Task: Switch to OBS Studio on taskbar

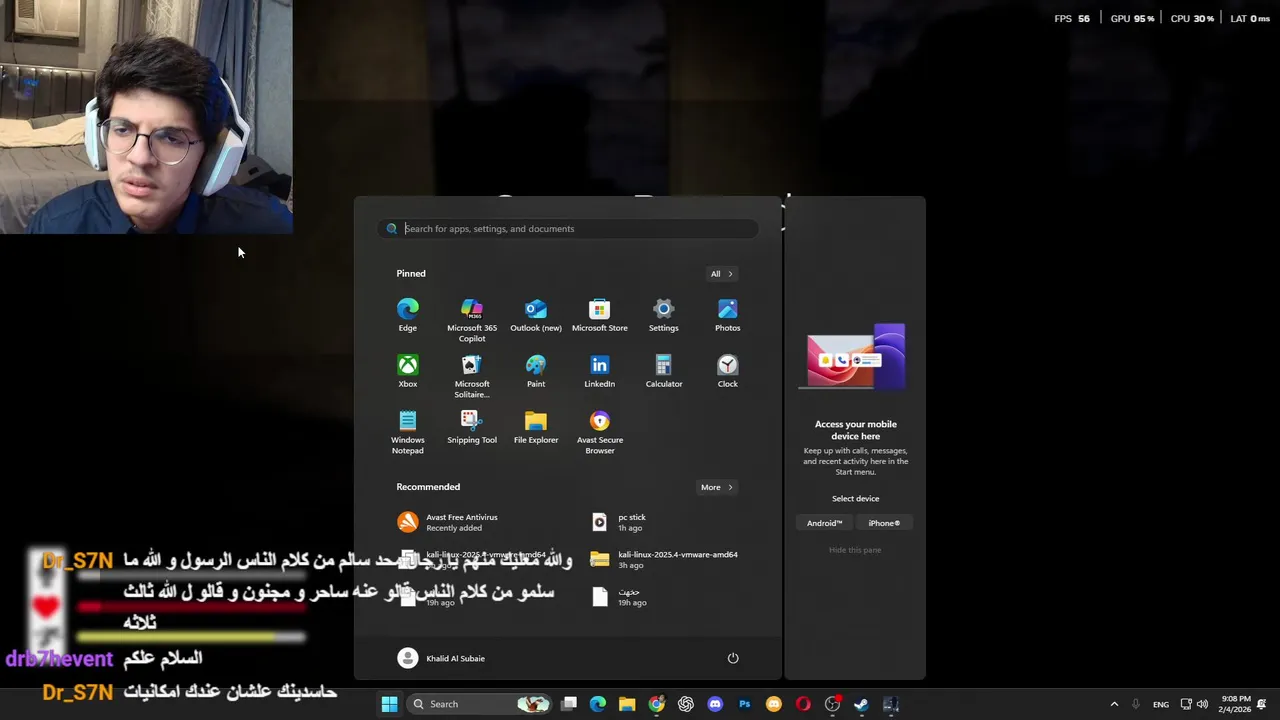Action: (832, 704)
